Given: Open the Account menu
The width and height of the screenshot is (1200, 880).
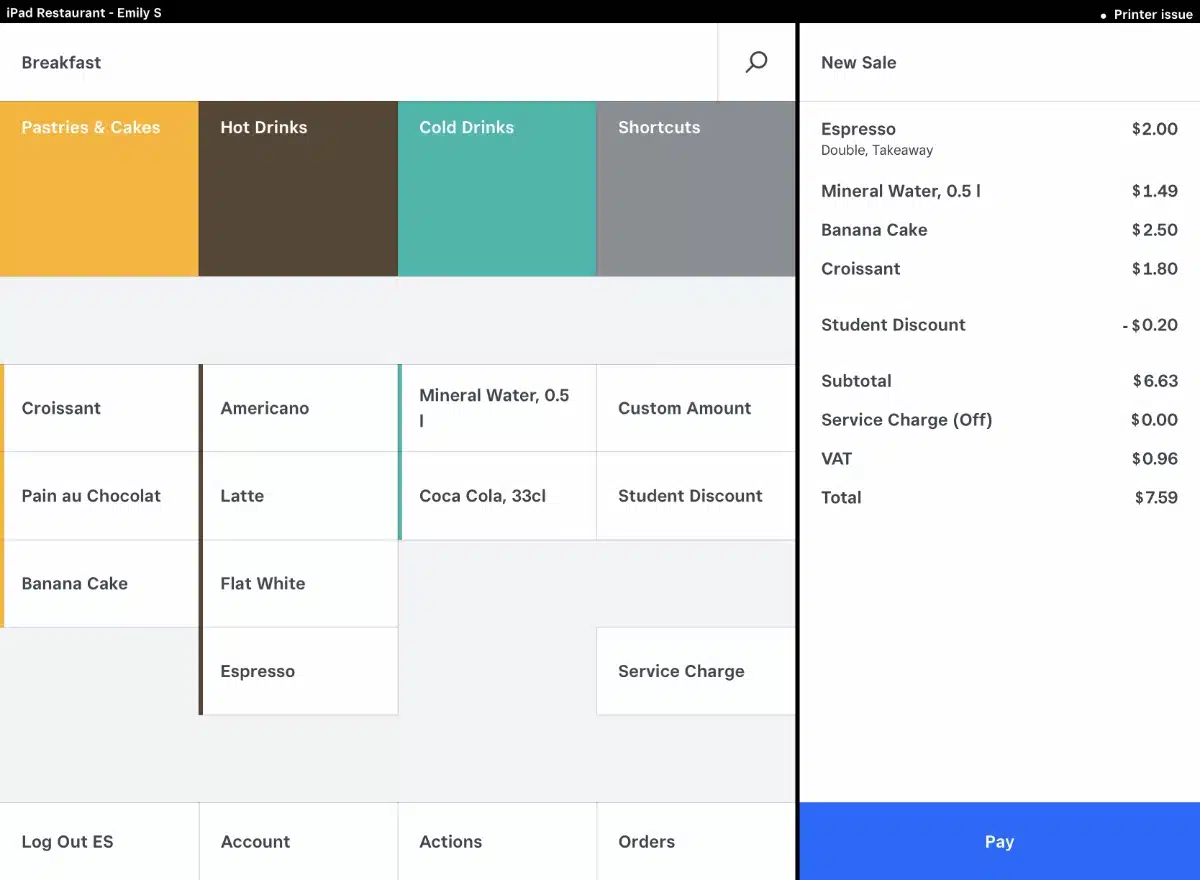Looking at the screenshot, I should point(298,841).
